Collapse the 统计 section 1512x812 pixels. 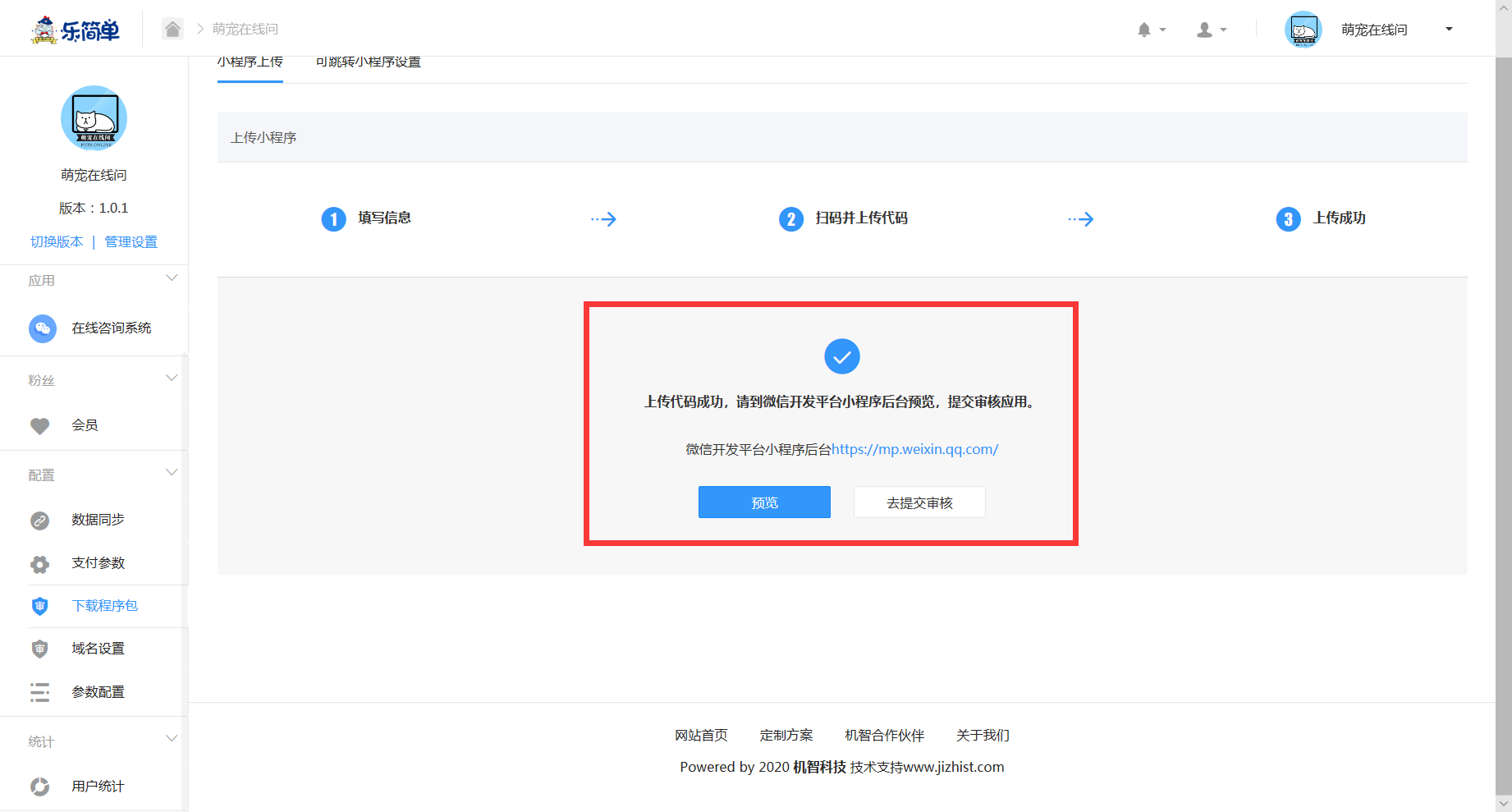(172, 738)
